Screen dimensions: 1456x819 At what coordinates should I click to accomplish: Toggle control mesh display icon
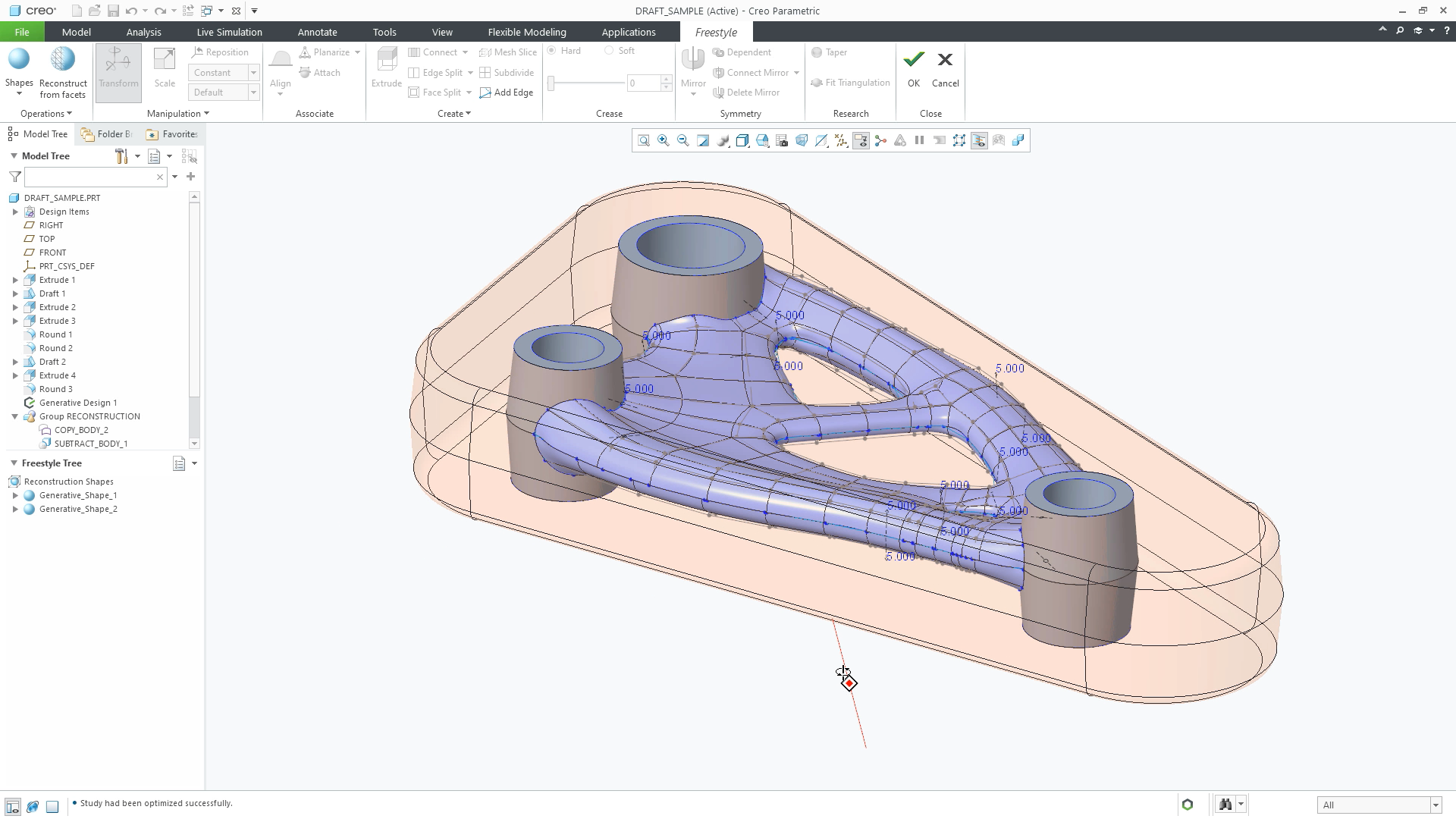click(x=959, y=140)
